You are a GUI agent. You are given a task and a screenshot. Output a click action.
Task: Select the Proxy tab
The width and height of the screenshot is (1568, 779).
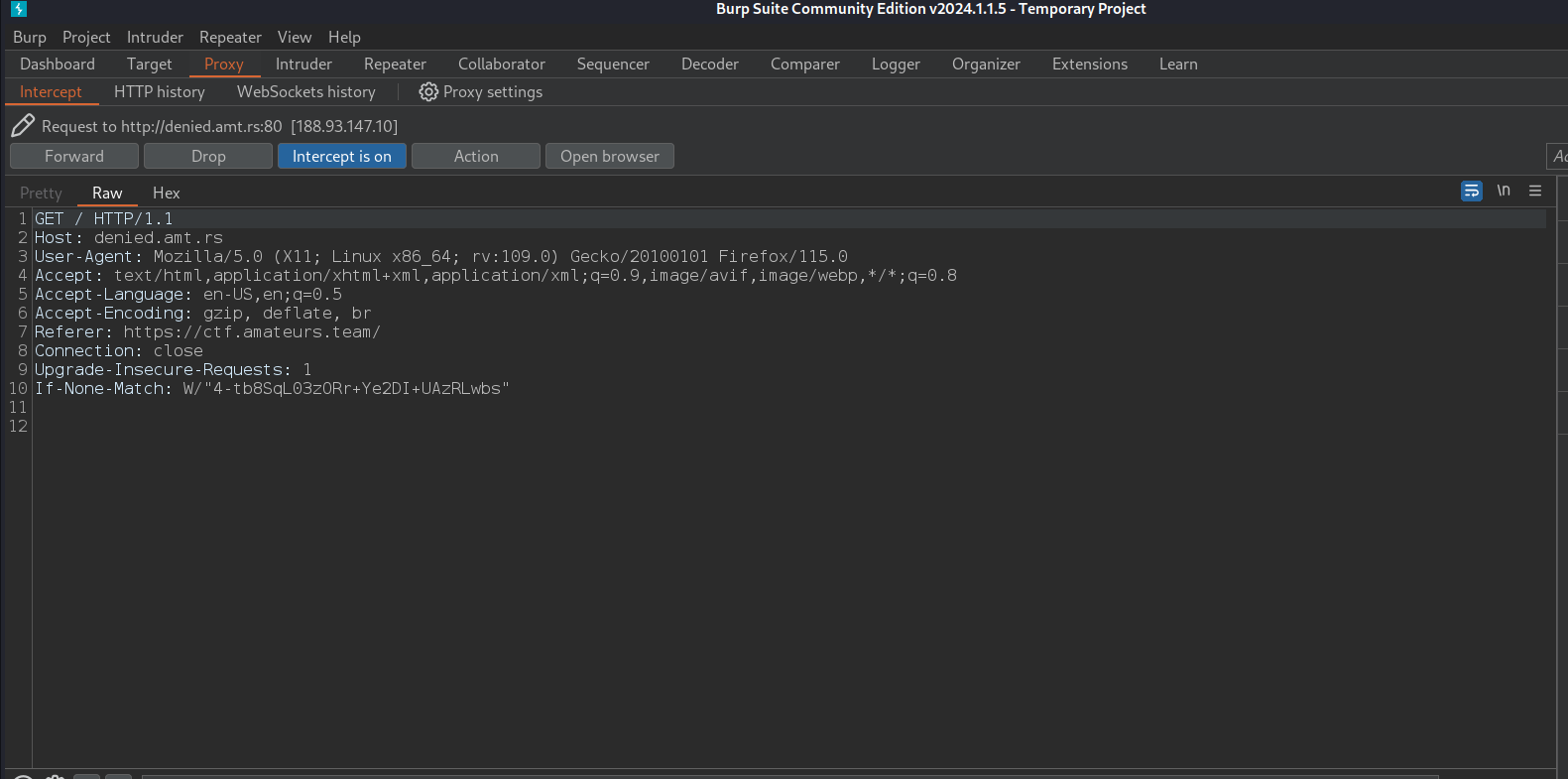(x=224, y=64)
